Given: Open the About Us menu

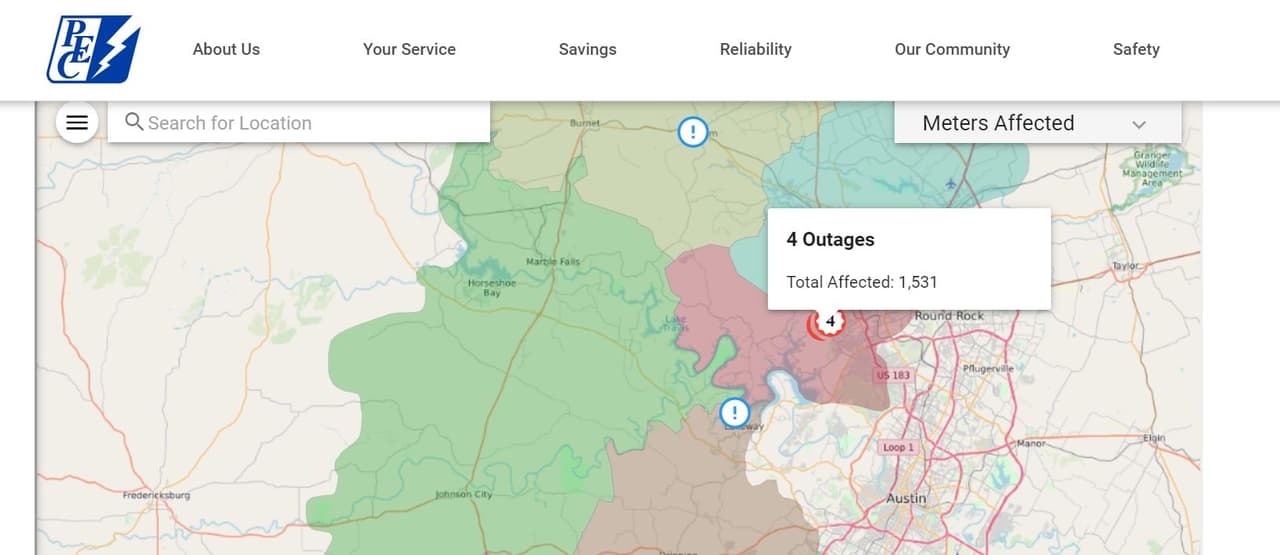Looking at the screenshot, I should click(x=226, y=49).
